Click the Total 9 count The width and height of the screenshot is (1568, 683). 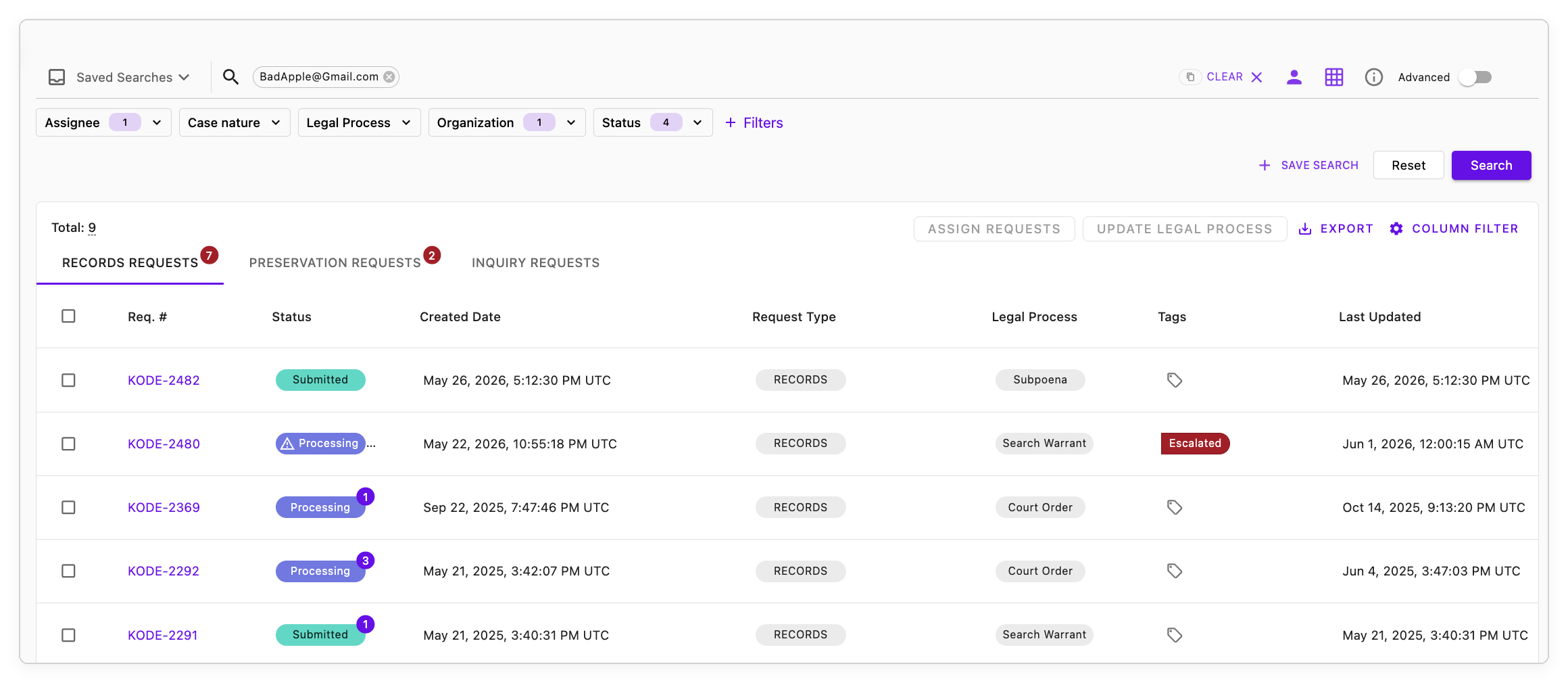(x=92, y=228)
